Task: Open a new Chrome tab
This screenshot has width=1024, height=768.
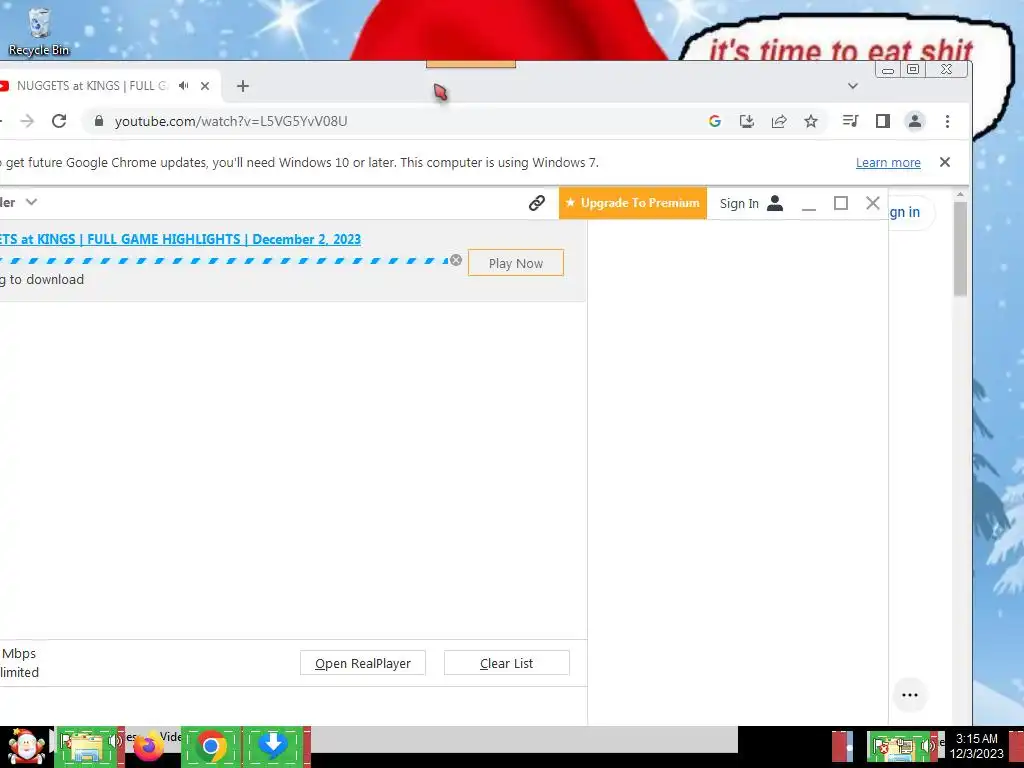Action: 243,86
